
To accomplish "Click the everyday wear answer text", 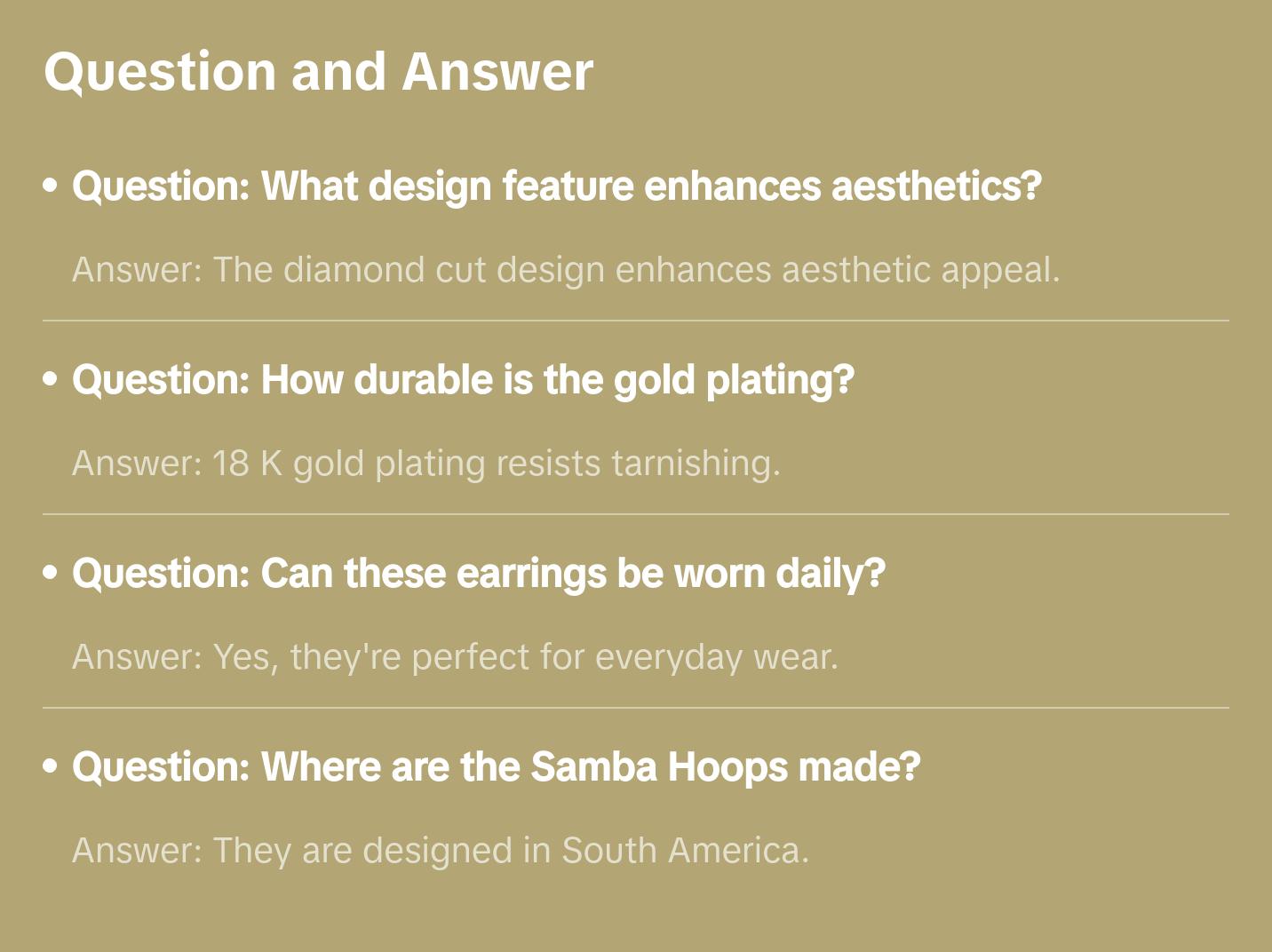I will coord(455,657).
